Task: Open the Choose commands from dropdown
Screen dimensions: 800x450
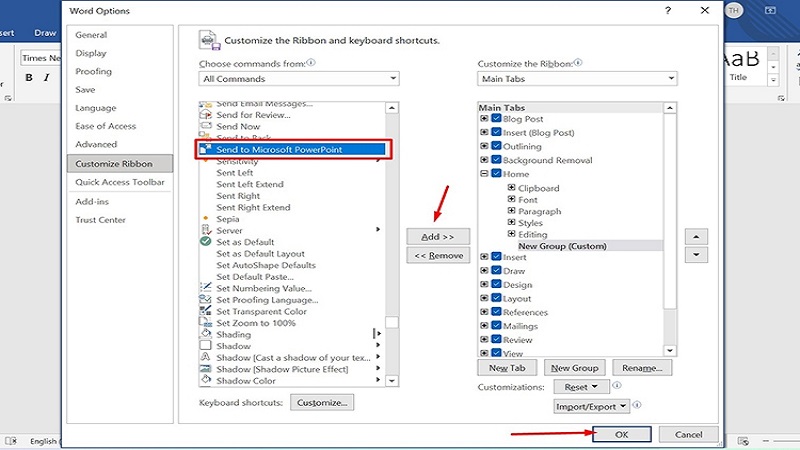Action: (x=298, y=79)
